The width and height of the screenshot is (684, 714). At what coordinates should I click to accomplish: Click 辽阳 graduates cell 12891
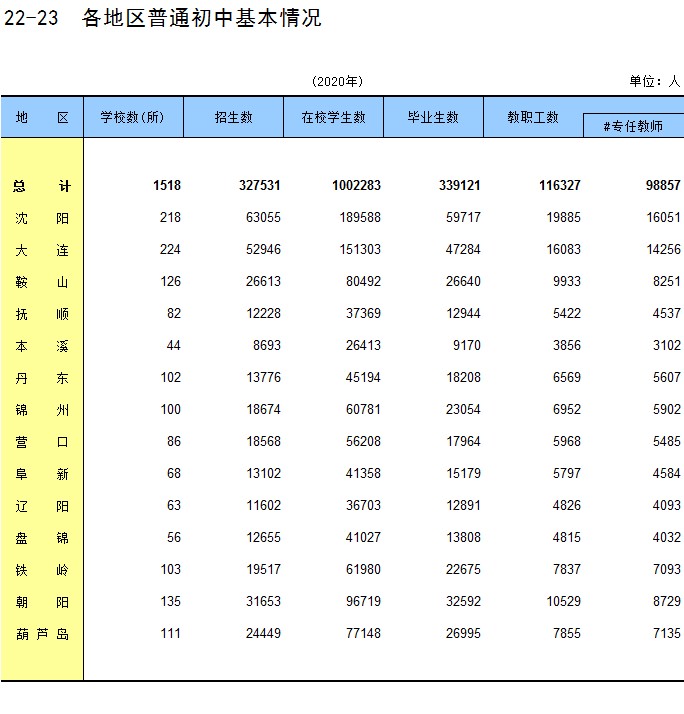(x=463, y=505)
